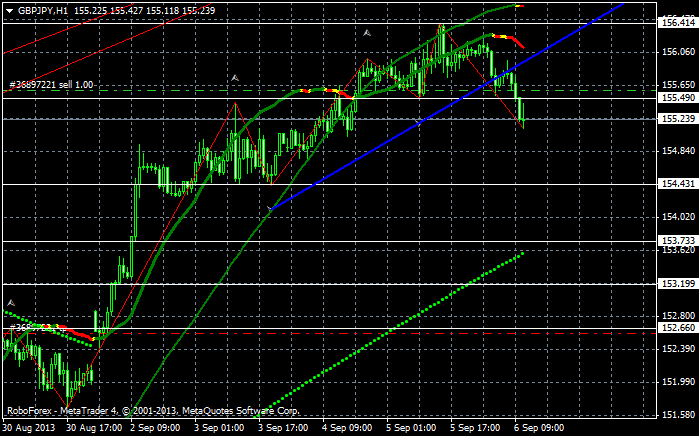This screenshot has height=436, width=699.
Task: Click the 2 Sep 09:00 time label
Action: point(156,428)
